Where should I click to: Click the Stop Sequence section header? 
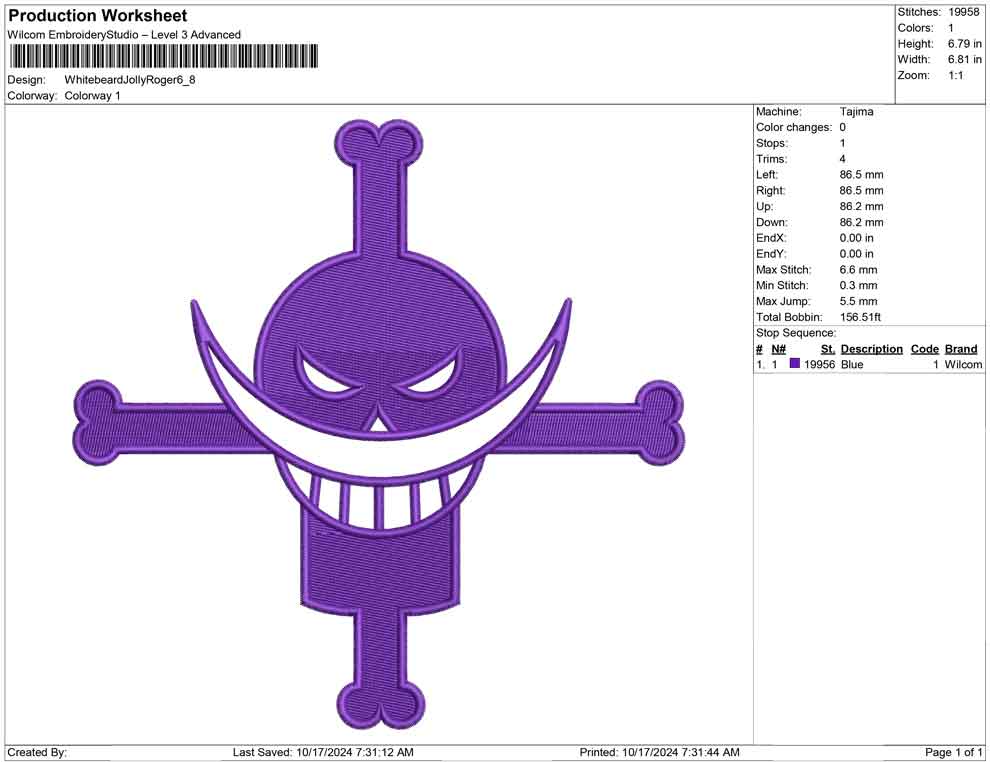point(795,332)
